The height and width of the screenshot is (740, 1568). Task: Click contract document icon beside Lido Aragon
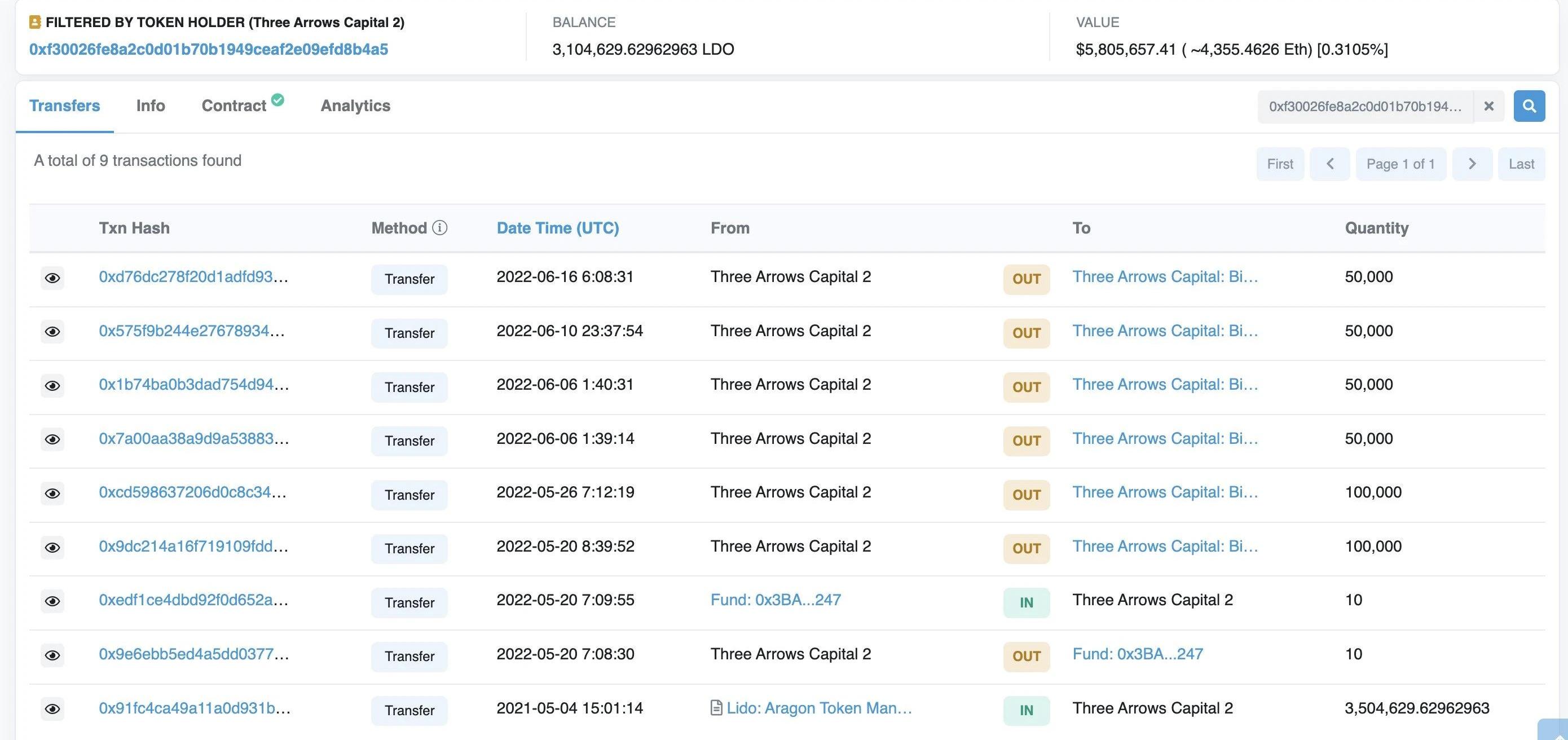pyautogui.click(x=716, y=708)
